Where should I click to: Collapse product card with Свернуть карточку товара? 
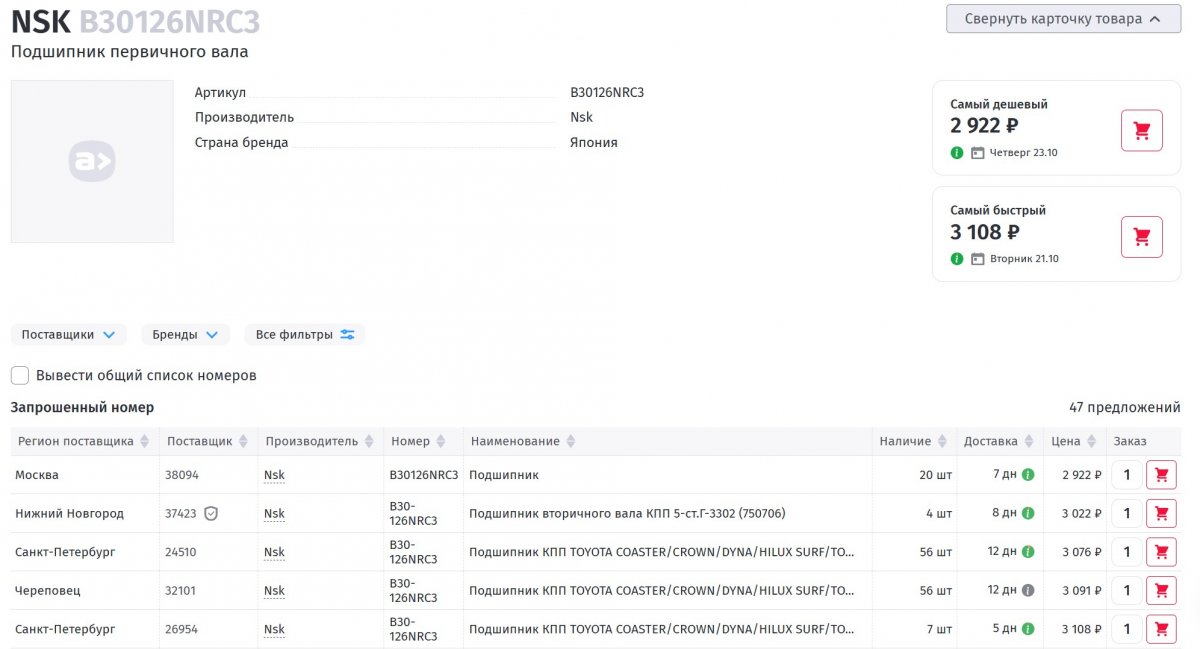(x=1063, y=19)
